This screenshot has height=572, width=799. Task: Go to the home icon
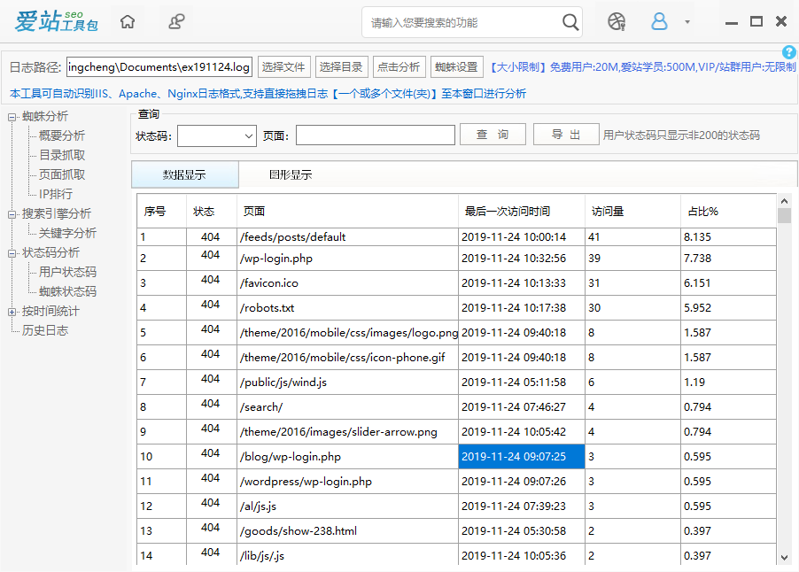[x=127, y=22]
